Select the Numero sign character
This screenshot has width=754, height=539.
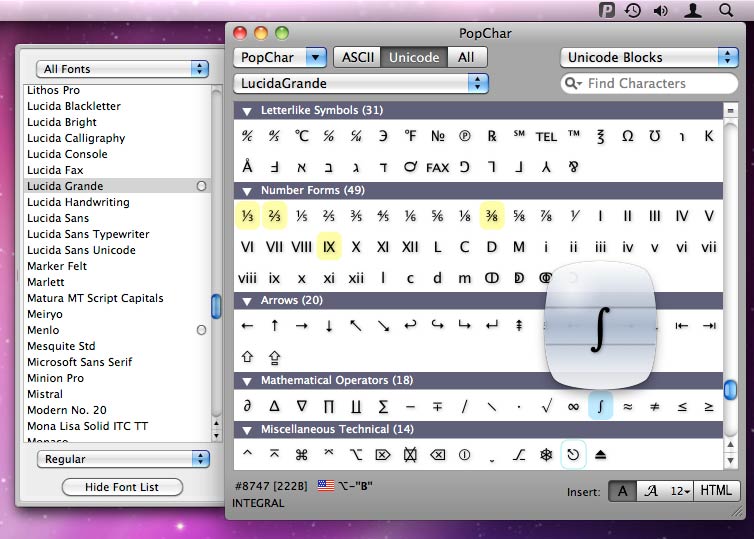click(438, 137)
